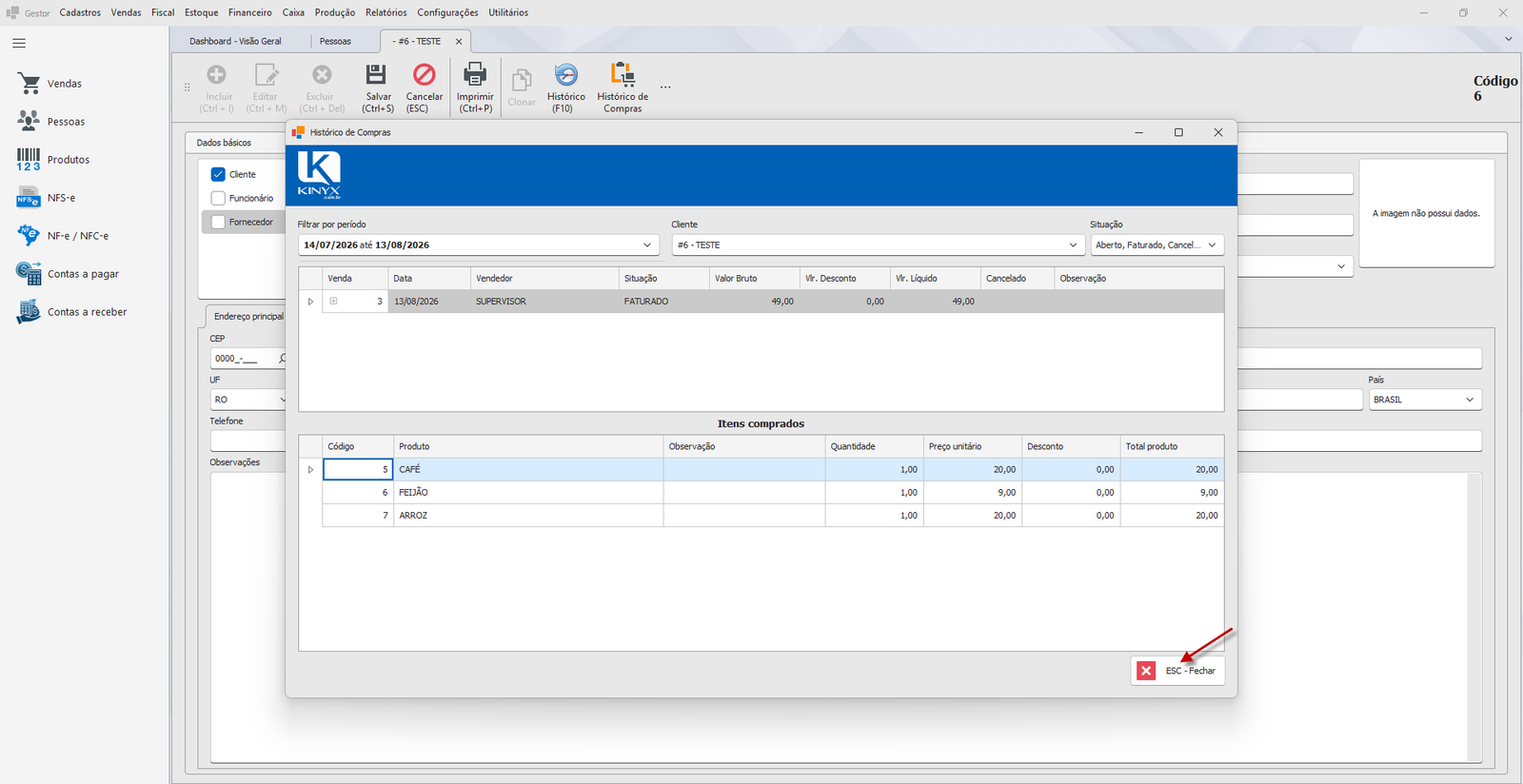Open Contas a pagar sidebar icon
Image resolution: width=1523 pixels, height=784 pixels.
point(29,273)
